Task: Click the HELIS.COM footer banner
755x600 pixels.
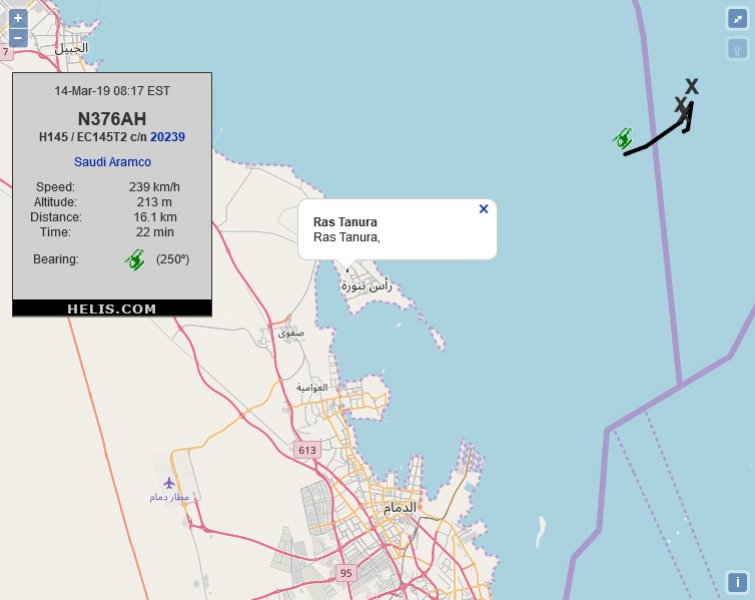Action: coord(112,309)
